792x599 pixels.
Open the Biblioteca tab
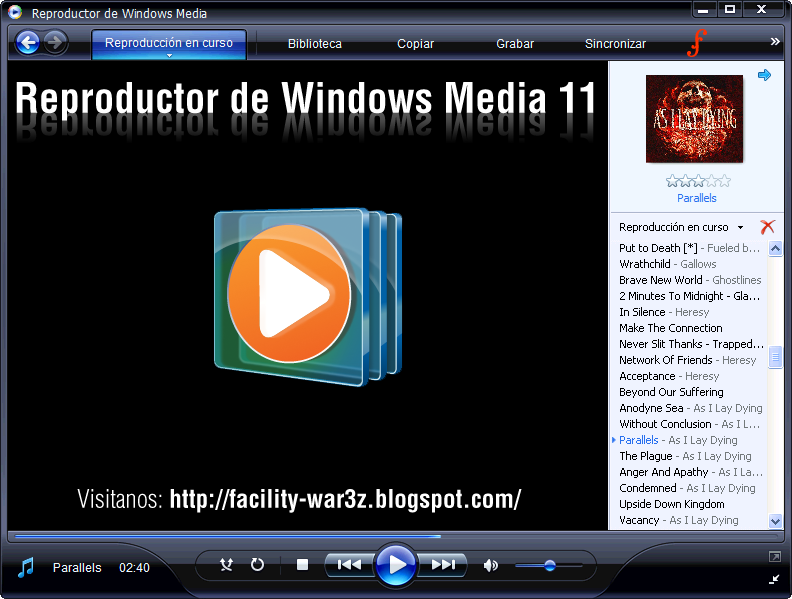[x=315, y=44]
